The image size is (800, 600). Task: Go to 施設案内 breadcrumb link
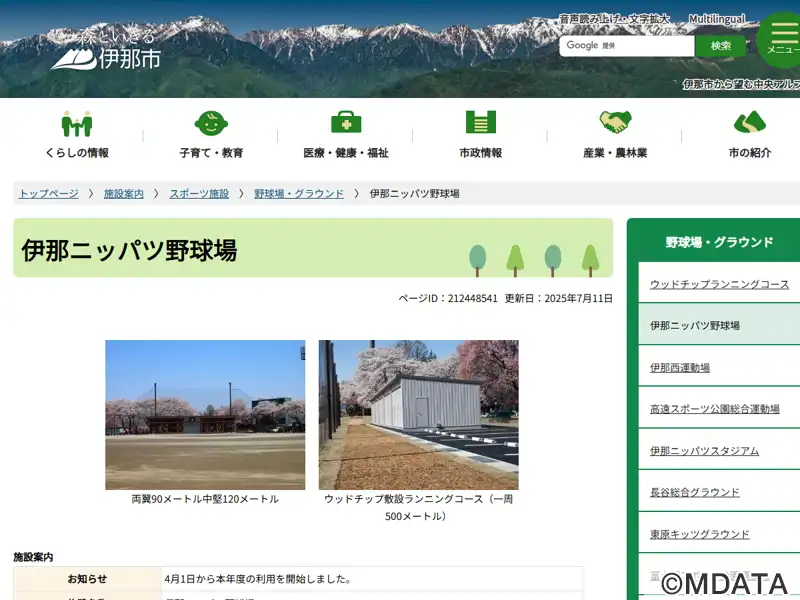pos(123,193)
